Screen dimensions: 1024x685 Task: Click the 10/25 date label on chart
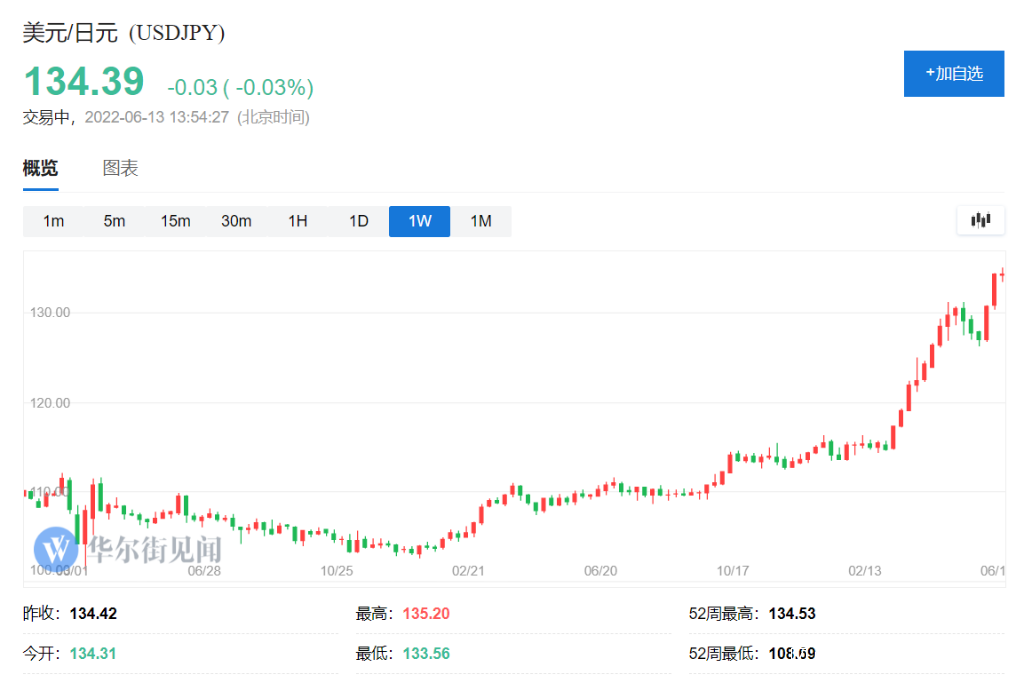[x=336, y=571]
